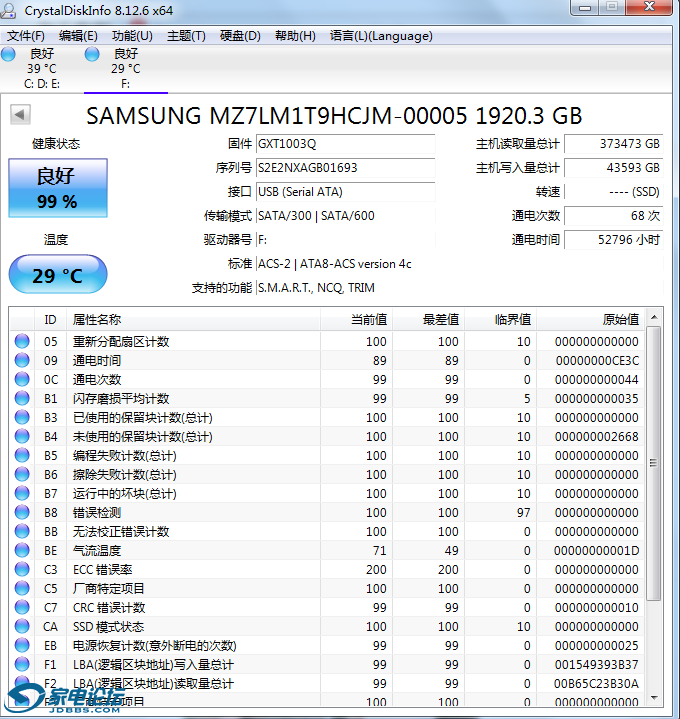Click the previous disk arrow button

tap(20, 114)
